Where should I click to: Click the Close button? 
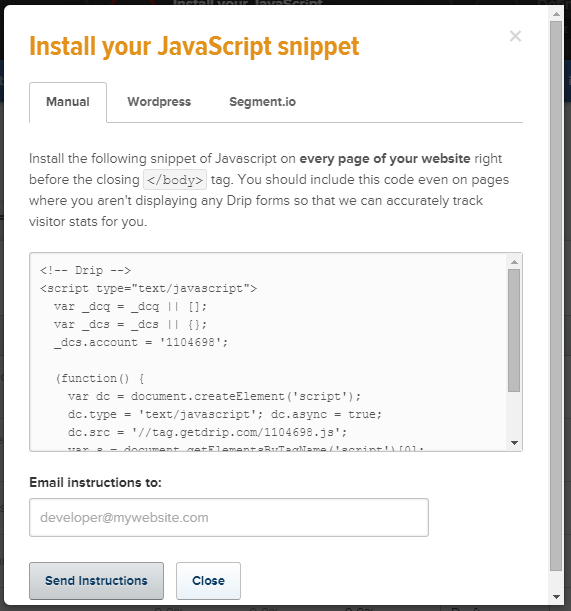point(208,581)
